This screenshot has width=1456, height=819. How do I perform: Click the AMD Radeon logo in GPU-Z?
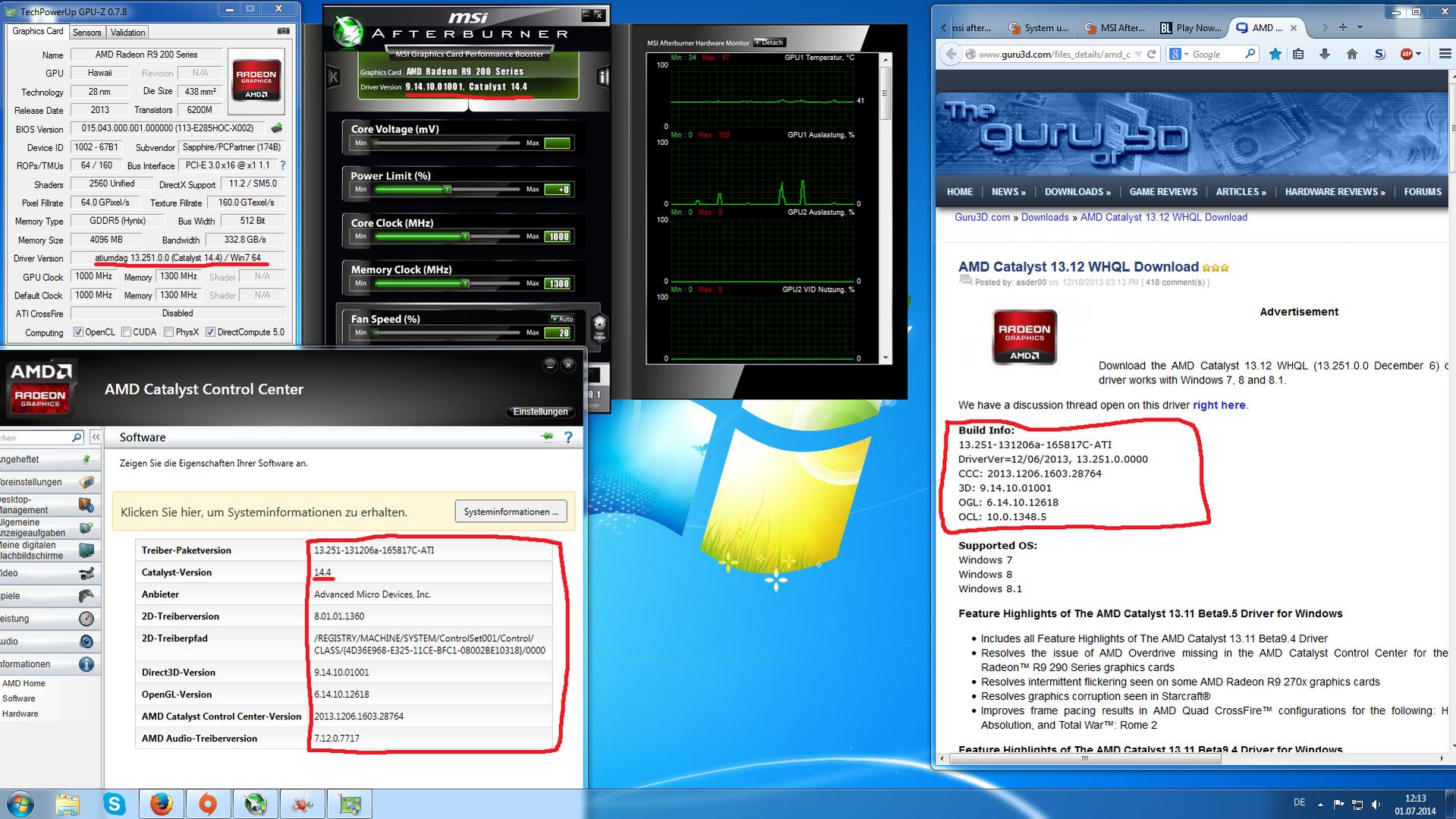[x=256, y=80]
